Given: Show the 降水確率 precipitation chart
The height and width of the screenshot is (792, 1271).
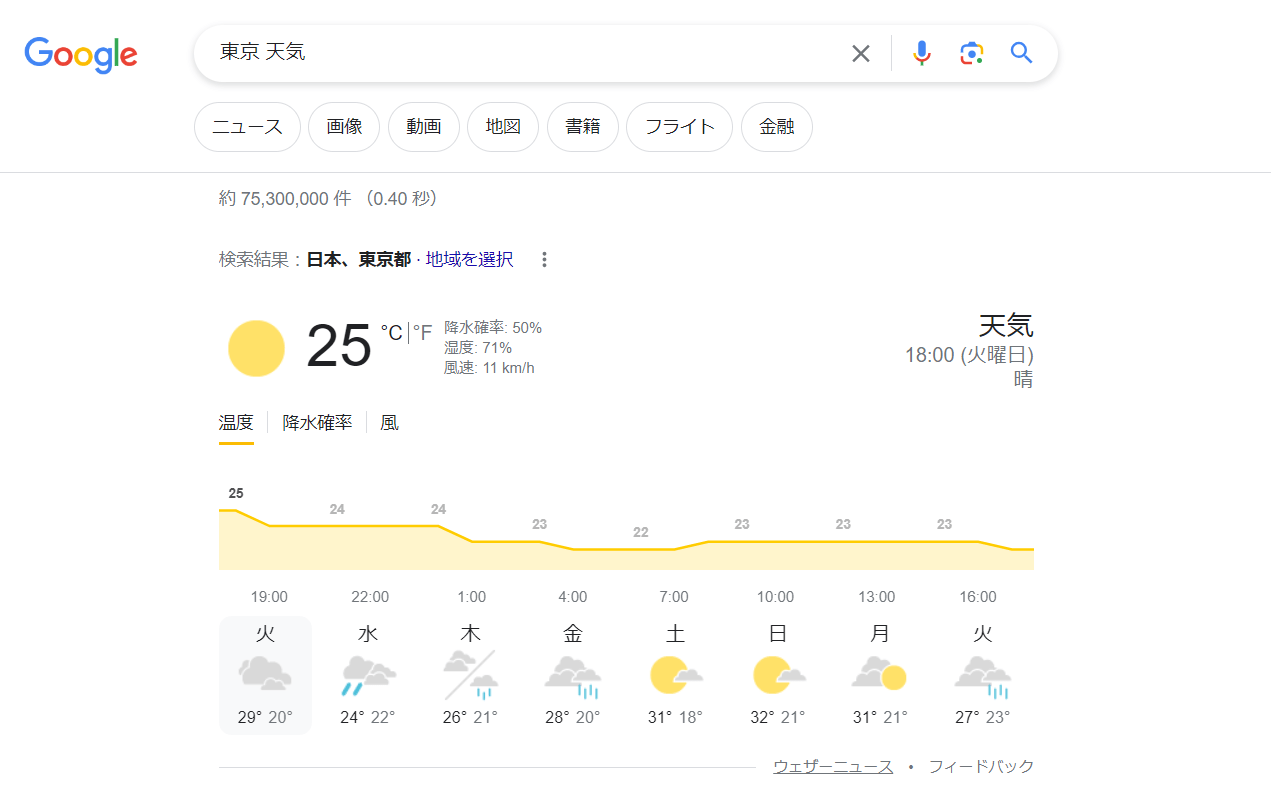Looking at the screenshot, I should pos(317,423).
